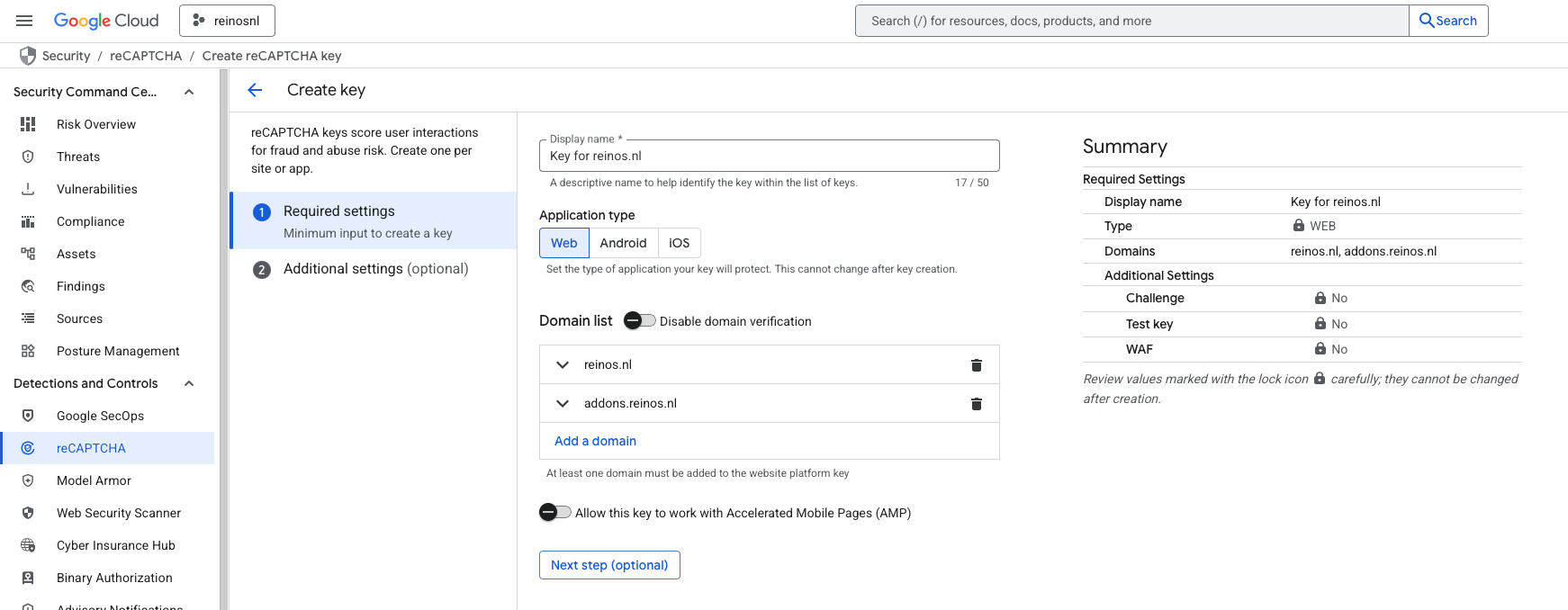This screenshot has height=610, width=1568.
Task: Open Binary Authorization in sidebar
Action: click(x=114, y=578)
